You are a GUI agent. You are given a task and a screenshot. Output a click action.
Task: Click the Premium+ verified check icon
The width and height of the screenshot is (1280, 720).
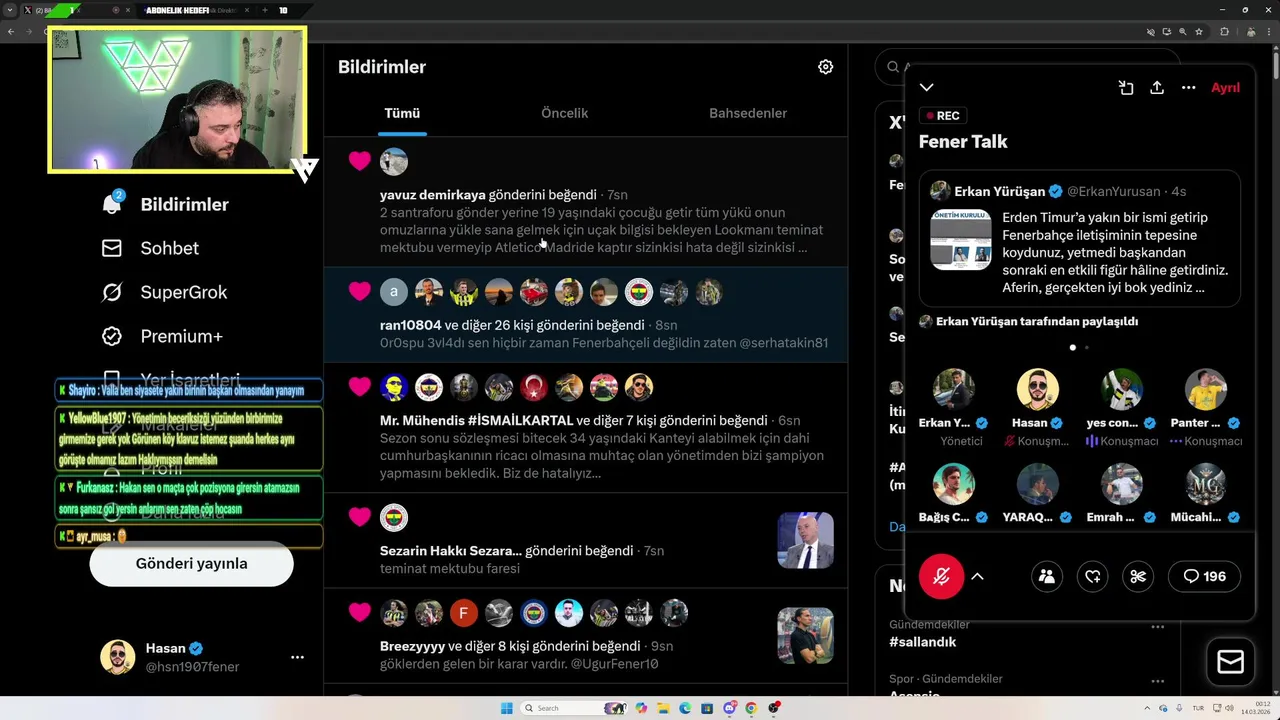coord(112,336)
